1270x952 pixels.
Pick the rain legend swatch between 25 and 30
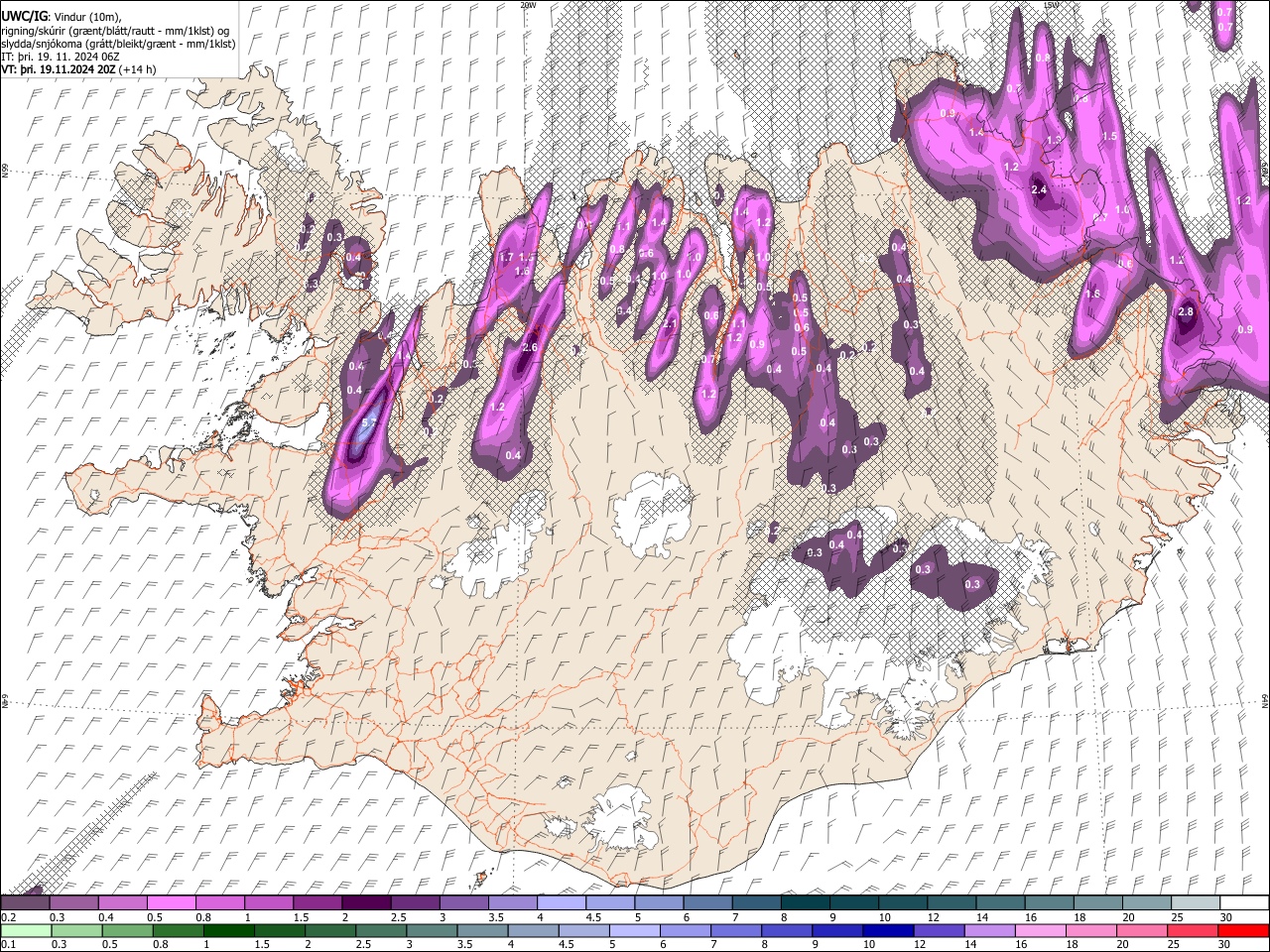[1193, 930]
